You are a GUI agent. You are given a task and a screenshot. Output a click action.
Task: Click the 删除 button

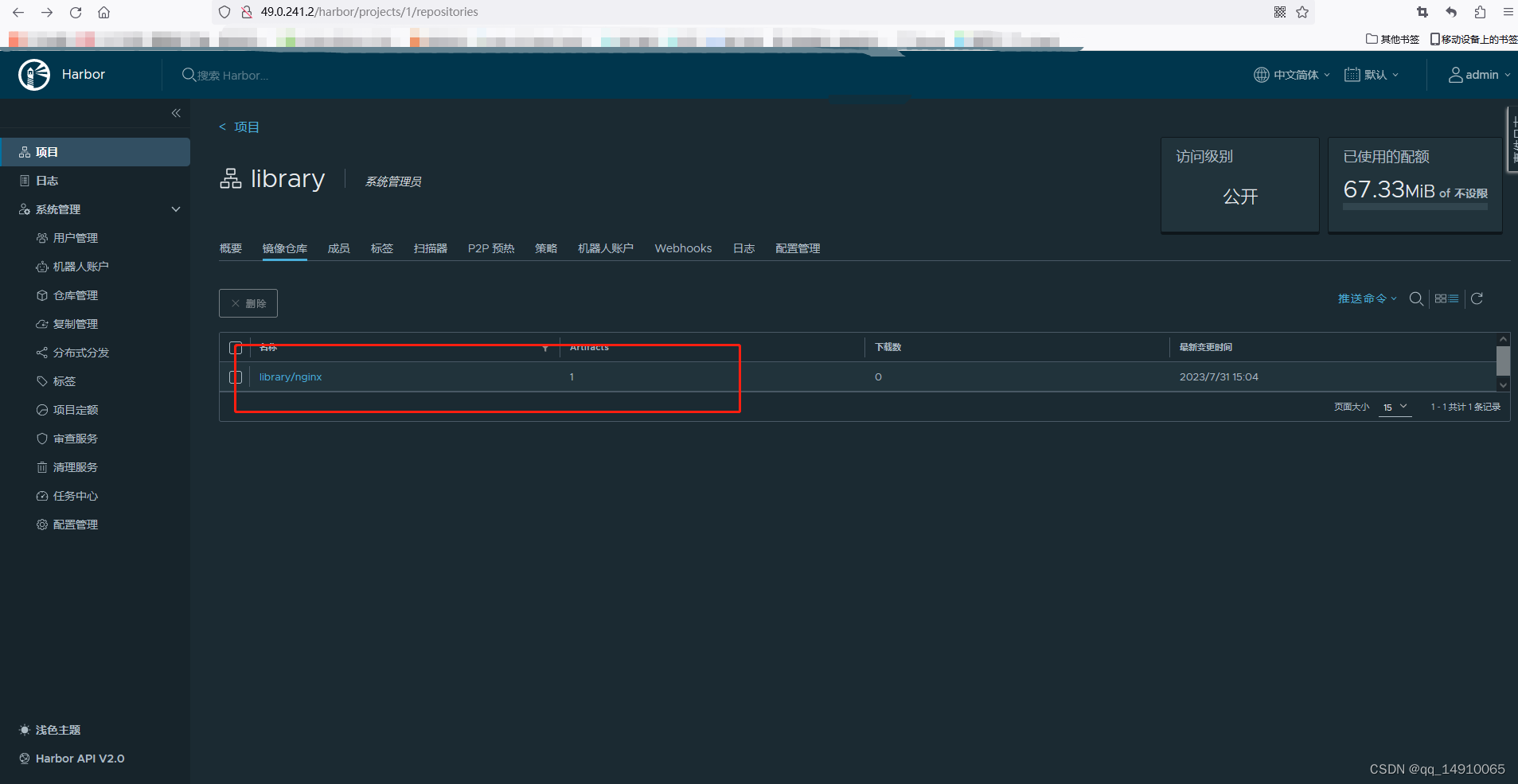248,303
